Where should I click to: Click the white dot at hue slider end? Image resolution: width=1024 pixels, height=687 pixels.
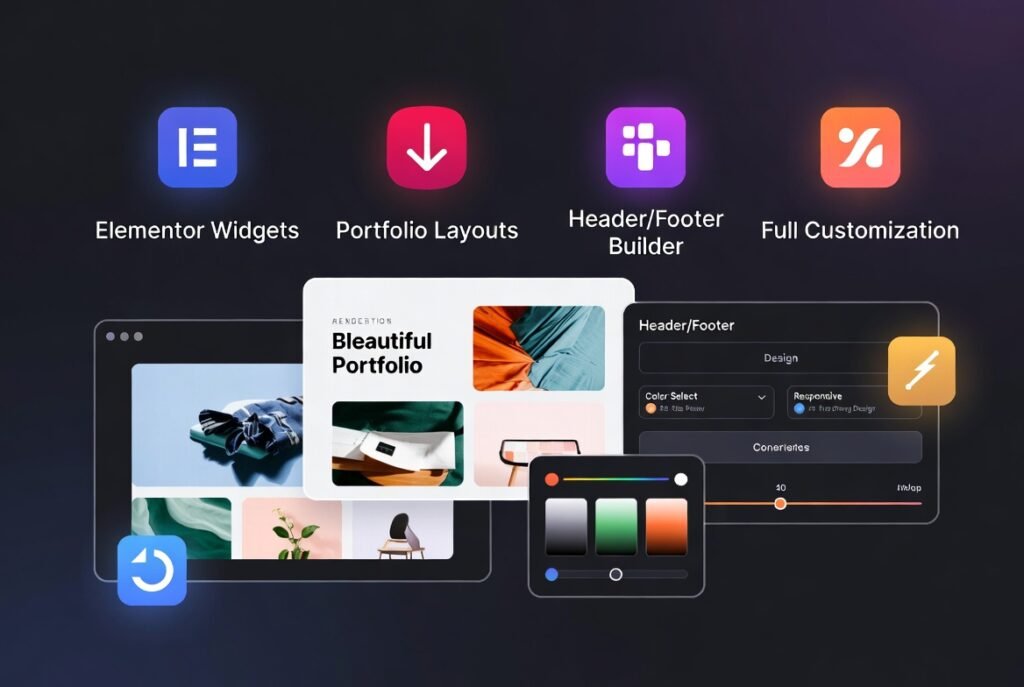(680, 479)
